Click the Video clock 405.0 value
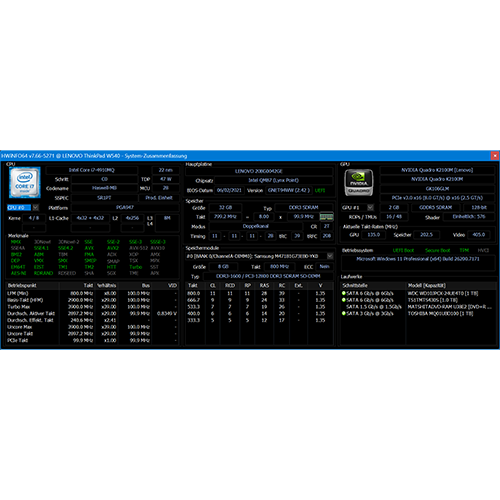The width and height of the screenshot is (500, 500). [x=479, y=235]
